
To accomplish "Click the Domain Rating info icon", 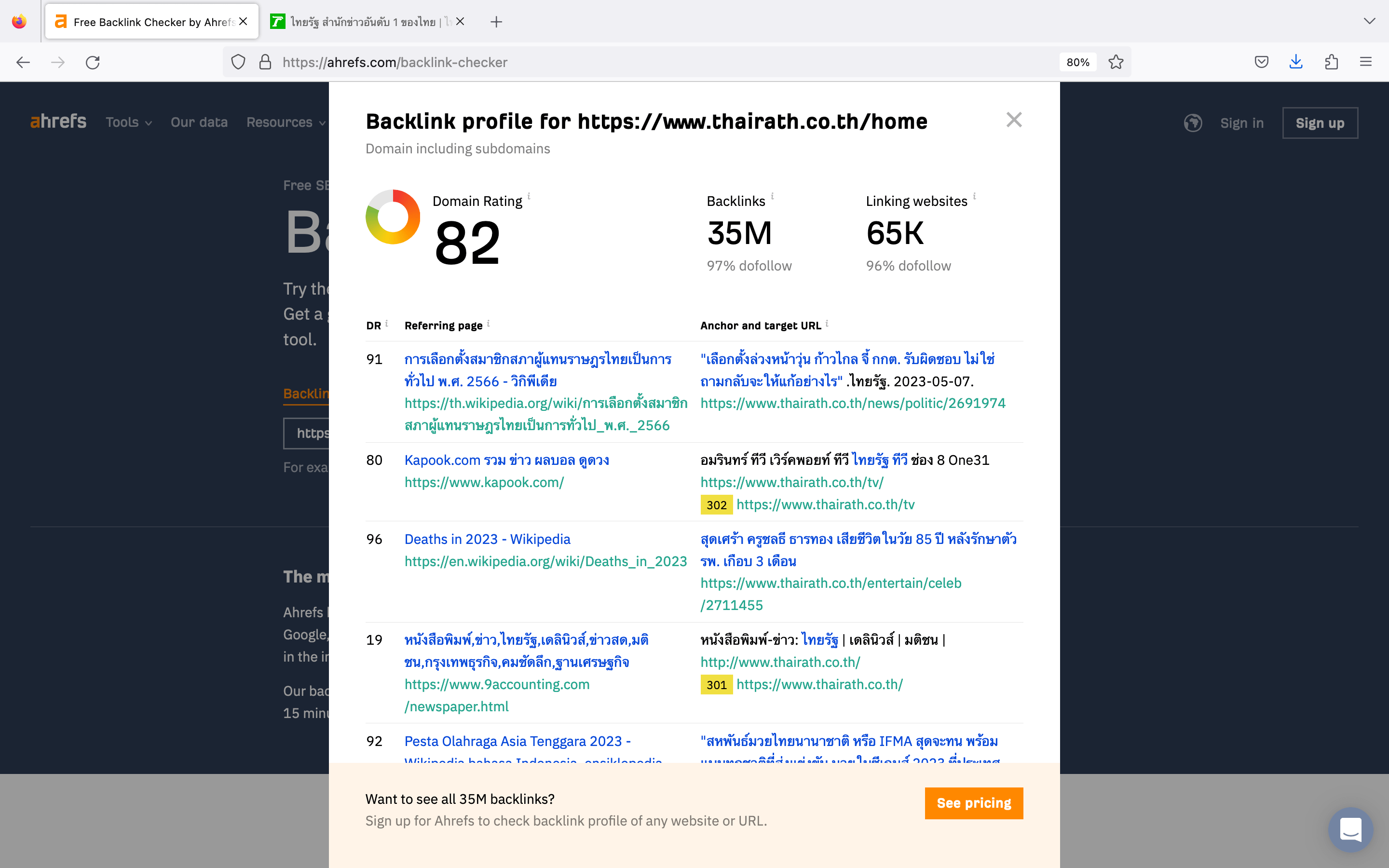I will (529, 196).
